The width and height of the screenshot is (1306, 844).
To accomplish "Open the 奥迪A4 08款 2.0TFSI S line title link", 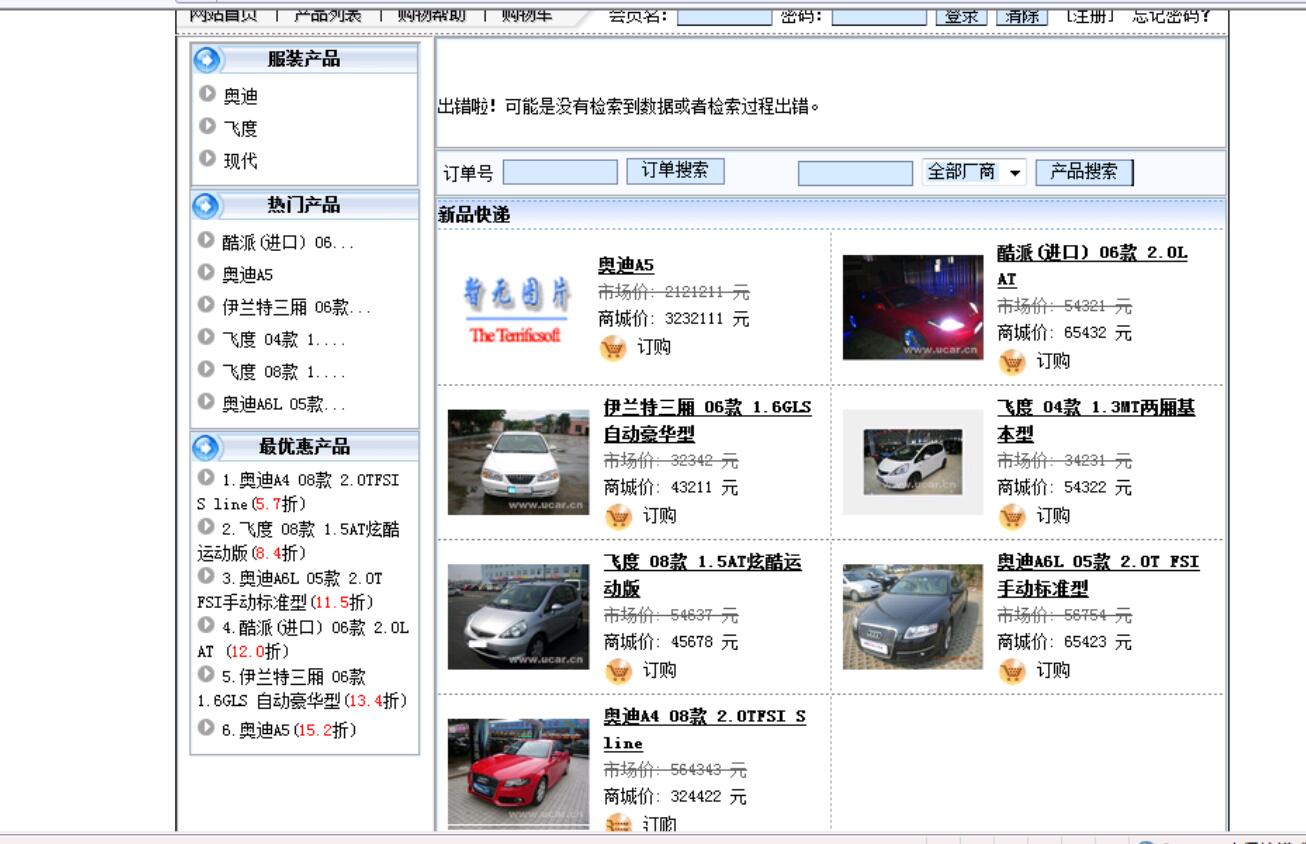I will click(x=704, y=729).
